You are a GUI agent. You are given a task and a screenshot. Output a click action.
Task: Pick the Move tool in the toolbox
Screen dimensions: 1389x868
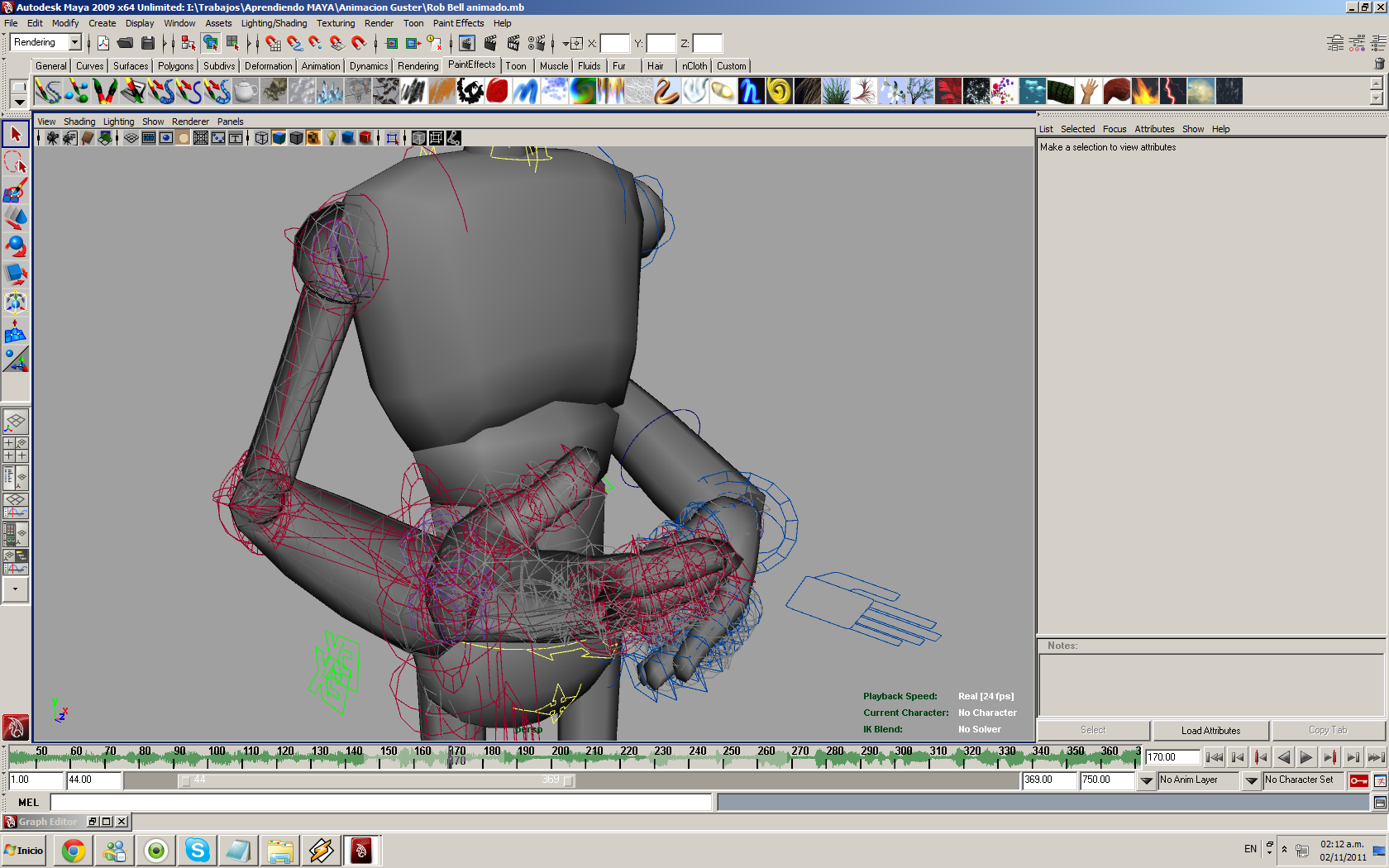click(16, 218)
